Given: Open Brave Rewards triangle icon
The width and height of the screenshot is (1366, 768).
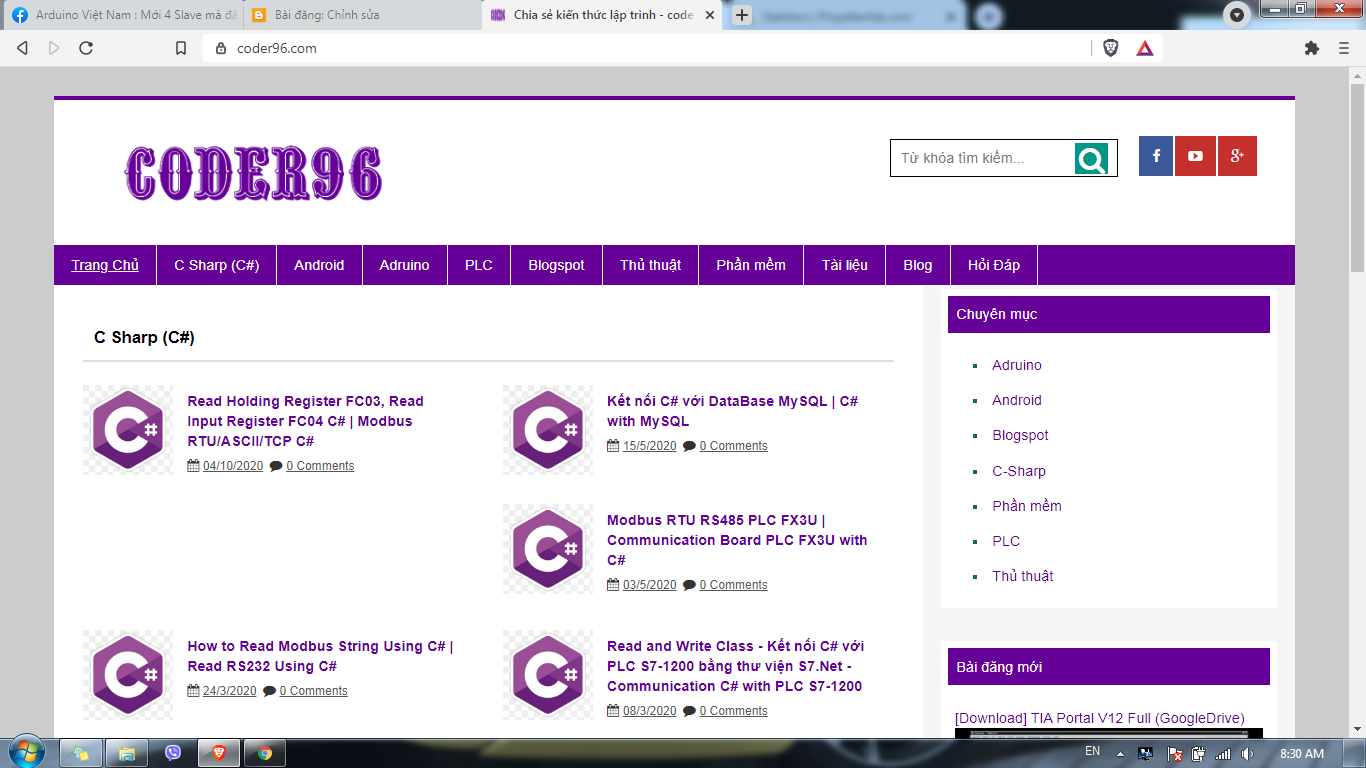Looking at the screenshot, I should (1145, 48).
